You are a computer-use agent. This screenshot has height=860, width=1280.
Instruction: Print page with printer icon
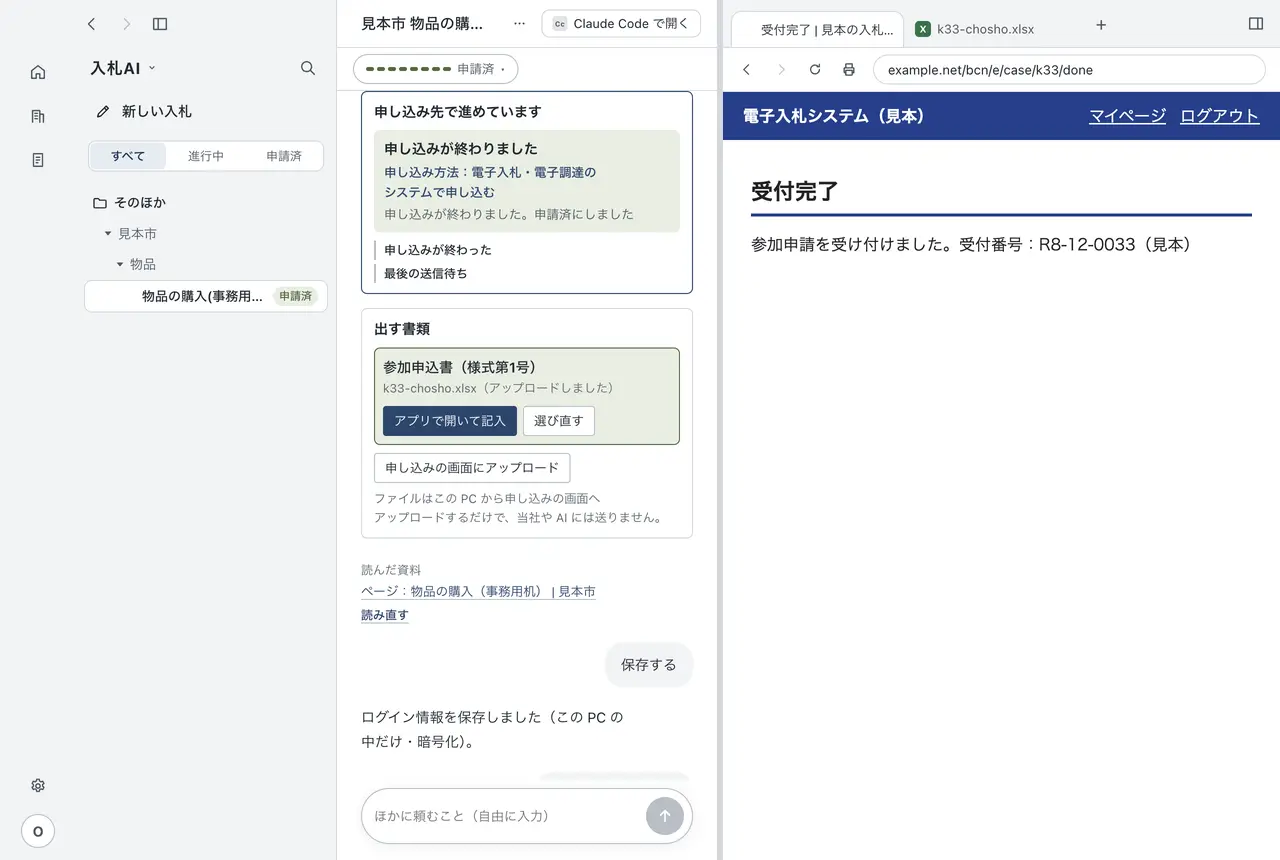coord(849,70)
